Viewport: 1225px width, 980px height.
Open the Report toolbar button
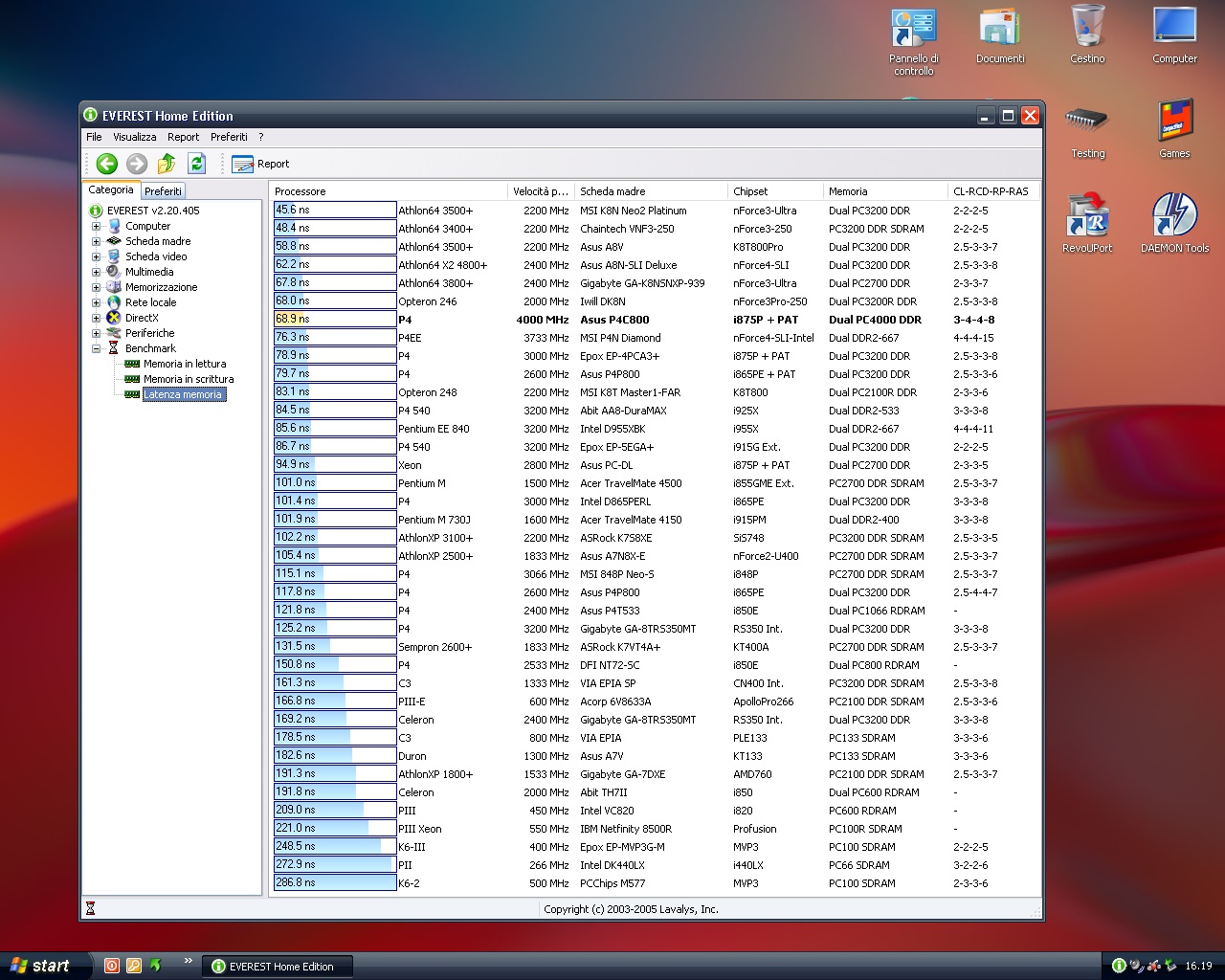pyautogui.click(x=260, y=164)
